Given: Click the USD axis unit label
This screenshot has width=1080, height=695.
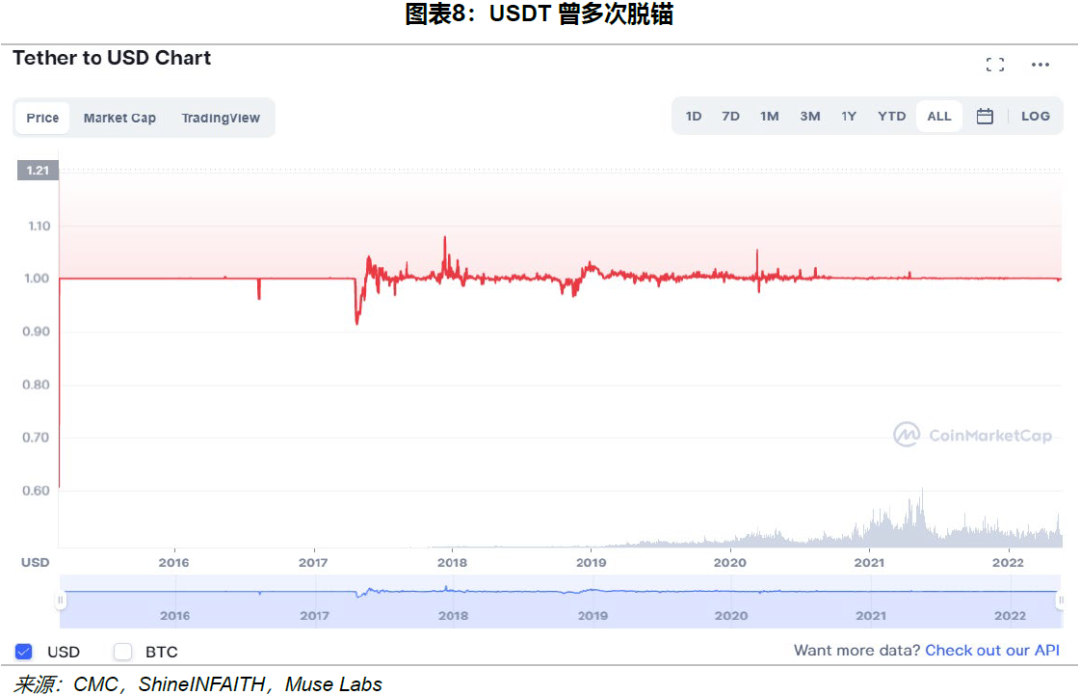Looking at the screenshot, I should coord(35,563).
